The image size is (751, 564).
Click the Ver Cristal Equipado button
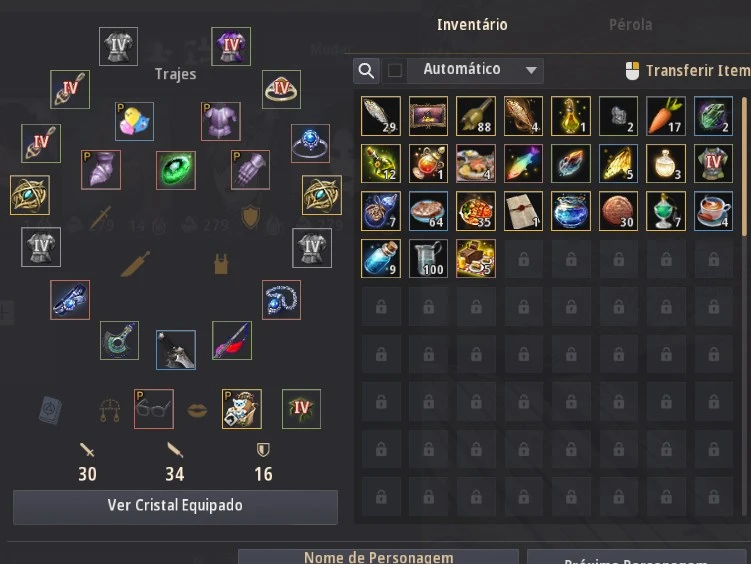tap(175, 507)
